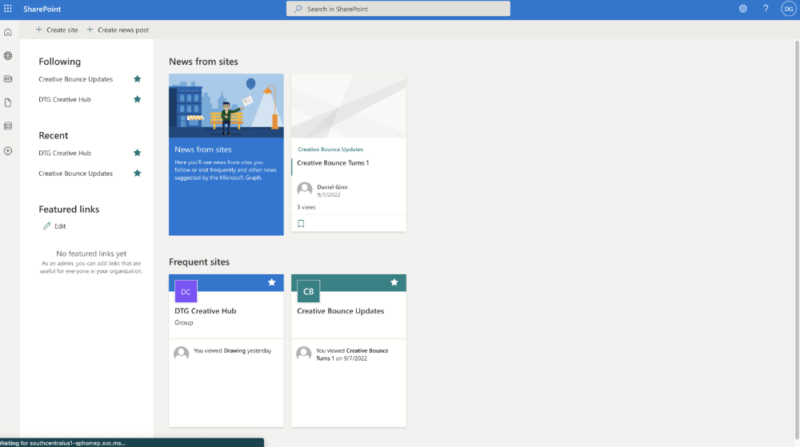Image resolution: width=800 pixels, height=447 pixels.
Task: Click the DC site logo tile
Action: pyautogui.click(x=186, y=291)
